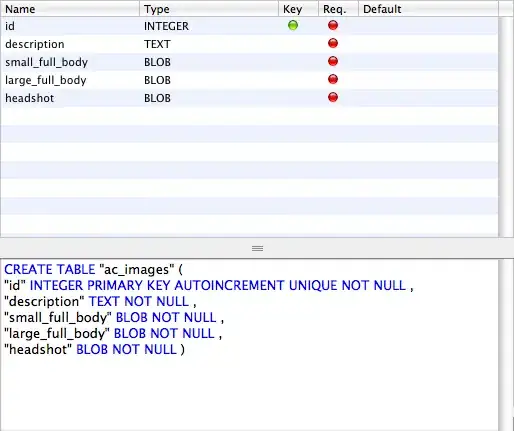514x431 pixels.
Task: Click the BLOB type of headshot
Action: (157, 98)
